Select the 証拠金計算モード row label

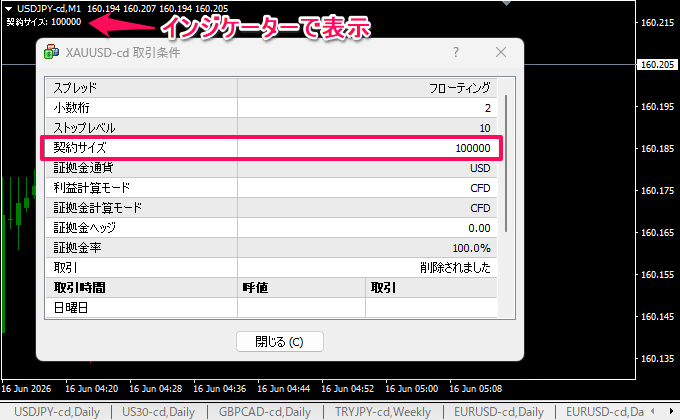click(98, 207)
